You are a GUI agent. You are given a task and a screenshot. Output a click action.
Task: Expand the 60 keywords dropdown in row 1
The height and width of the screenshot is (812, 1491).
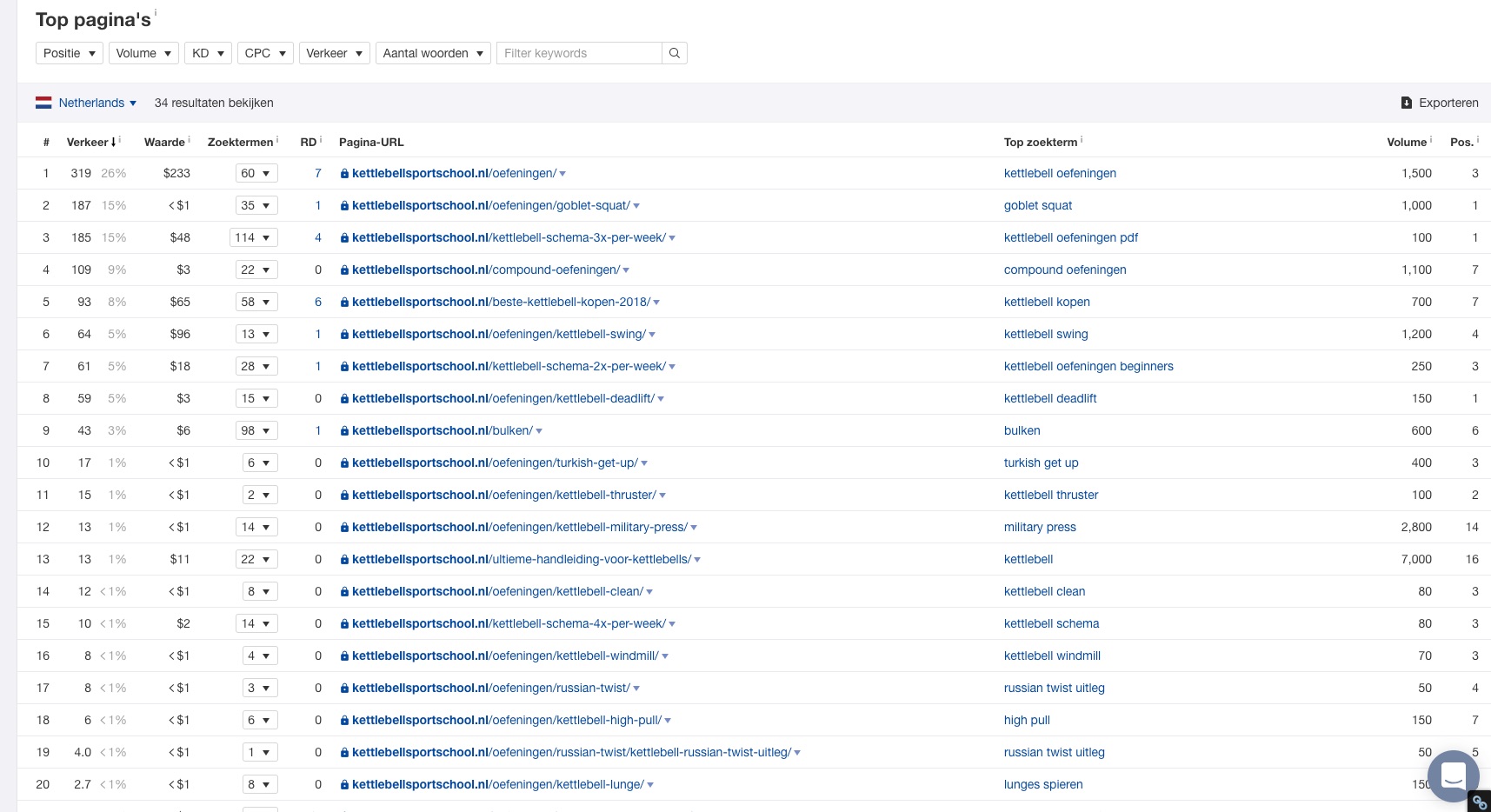[256, 173]
